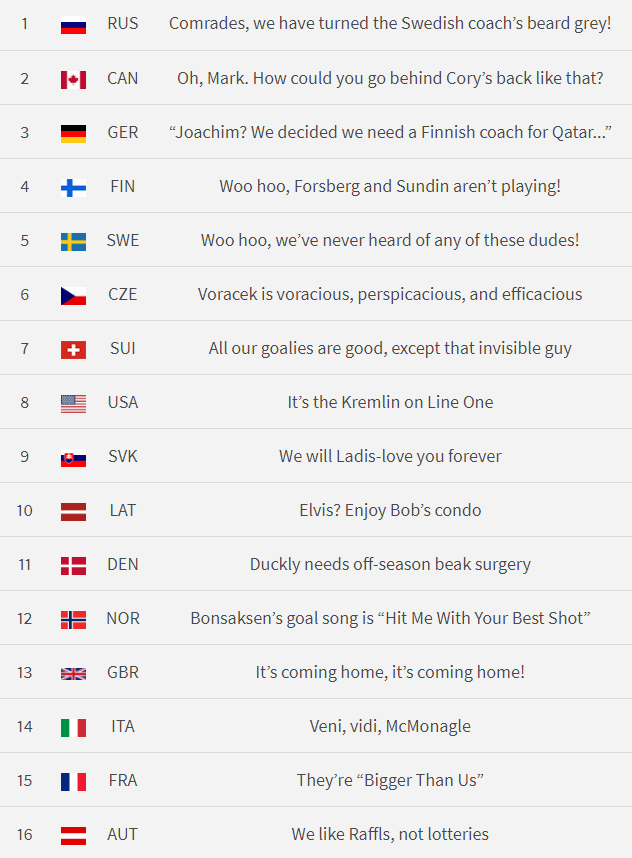Click the Finnish flag icon
The height and width of the screenshot is (858, 632).
[73, 186]
